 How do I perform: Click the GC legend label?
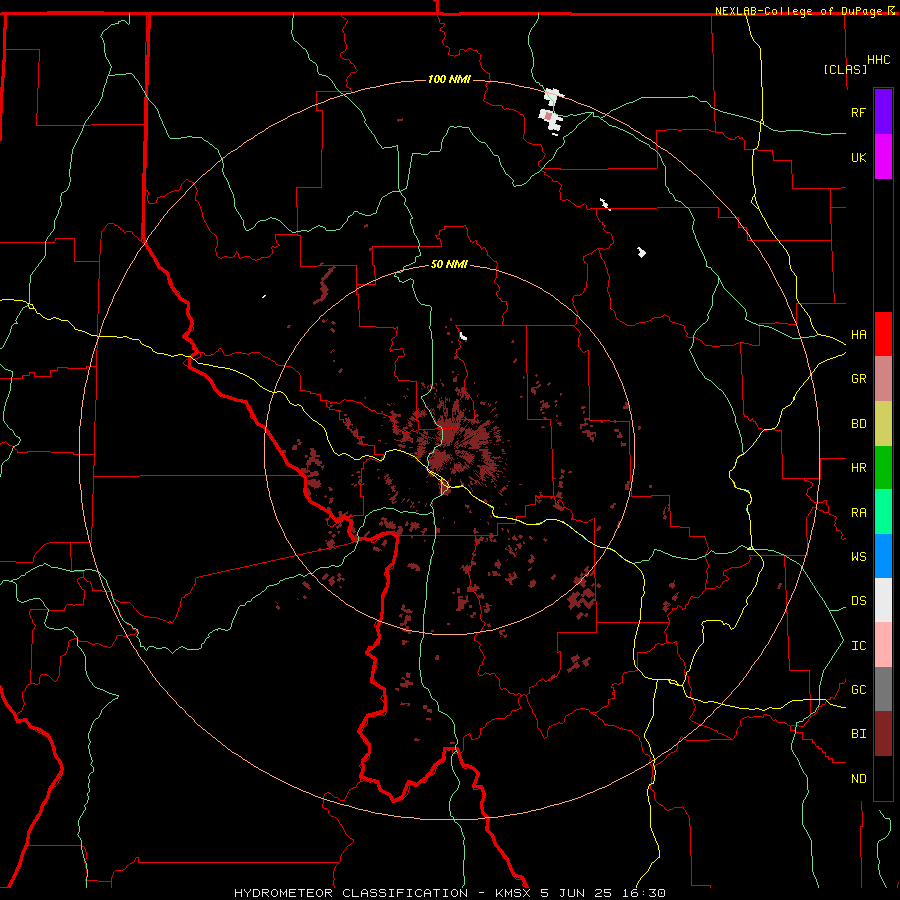(x=858, y=690)
